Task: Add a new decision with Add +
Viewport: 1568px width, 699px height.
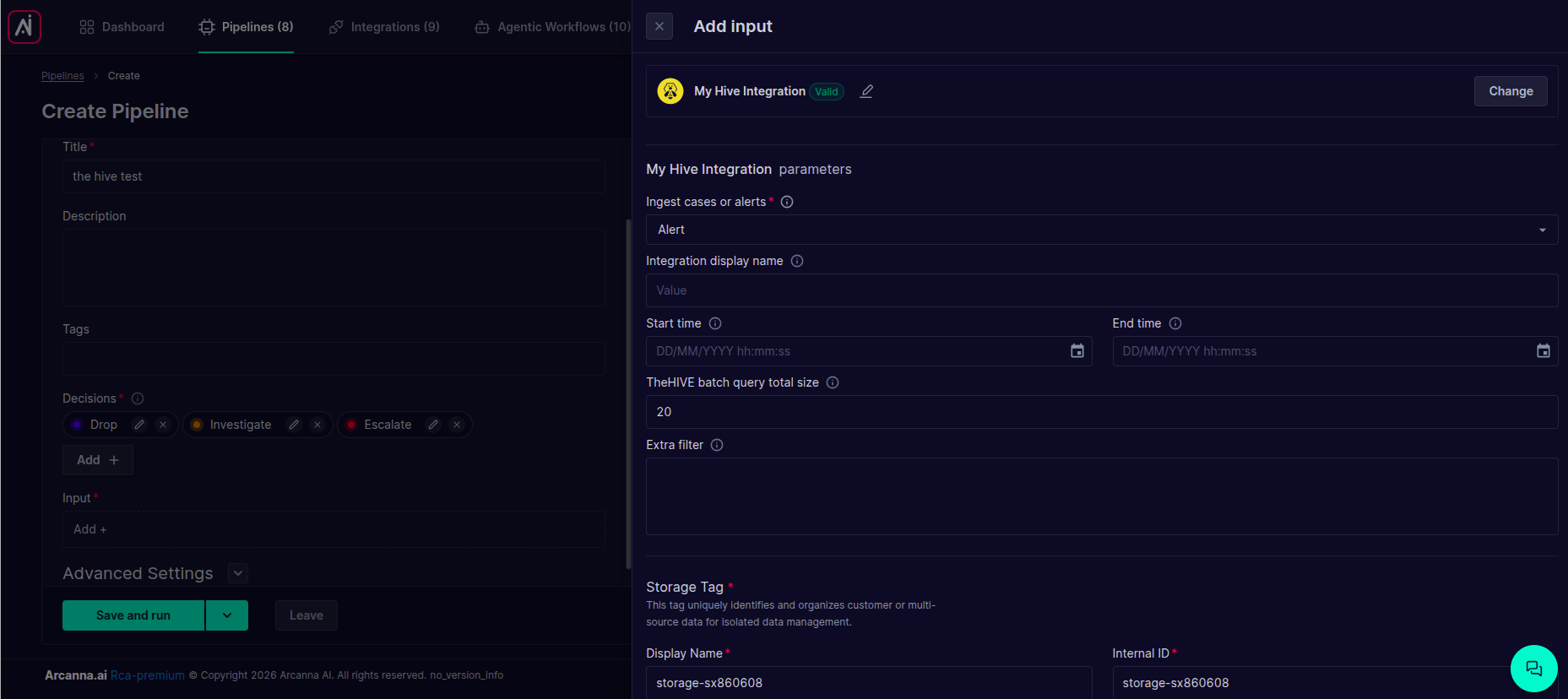Action: 98,460
